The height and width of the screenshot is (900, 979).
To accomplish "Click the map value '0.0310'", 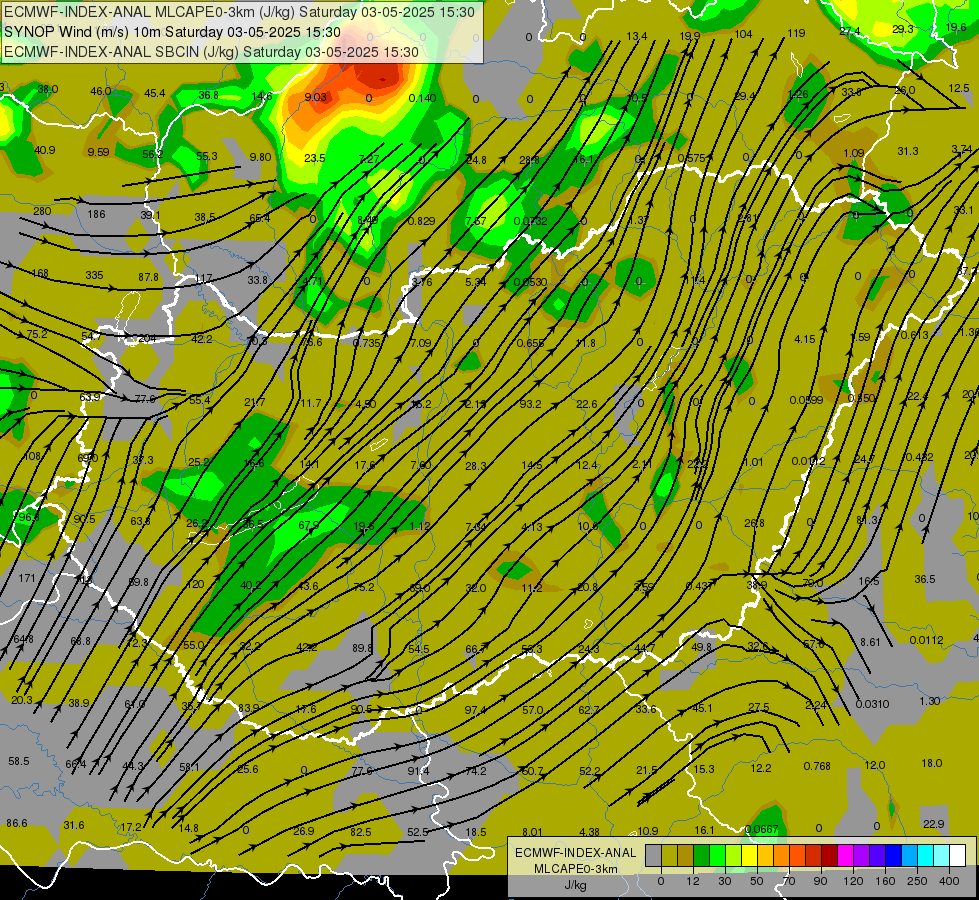I will click(x=872, y=704).
